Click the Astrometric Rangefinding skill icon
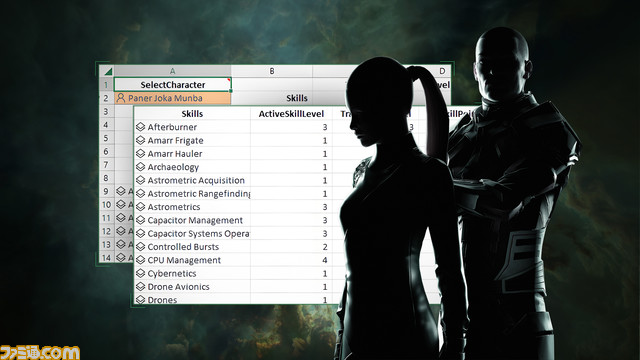Screen dimensions: 640x360 pyautogui.click(x=140, y=193)
